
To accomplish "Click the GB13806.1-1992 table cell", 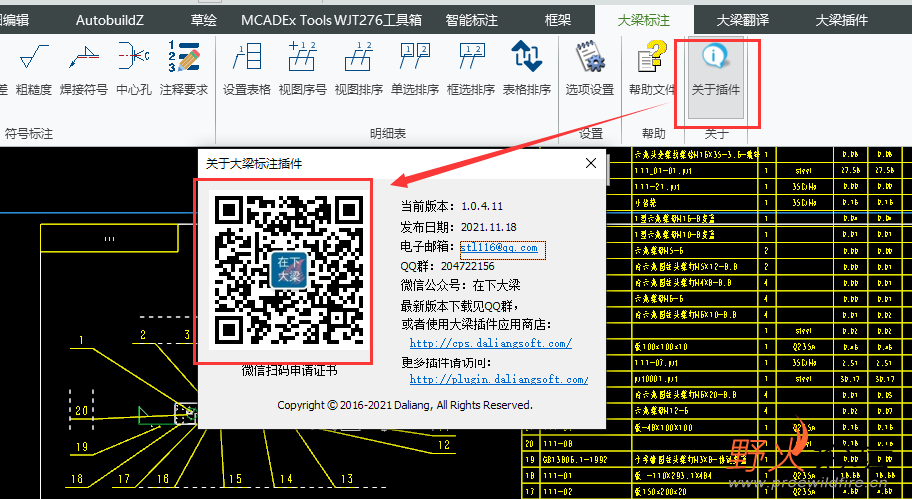I will pos(575,459).
